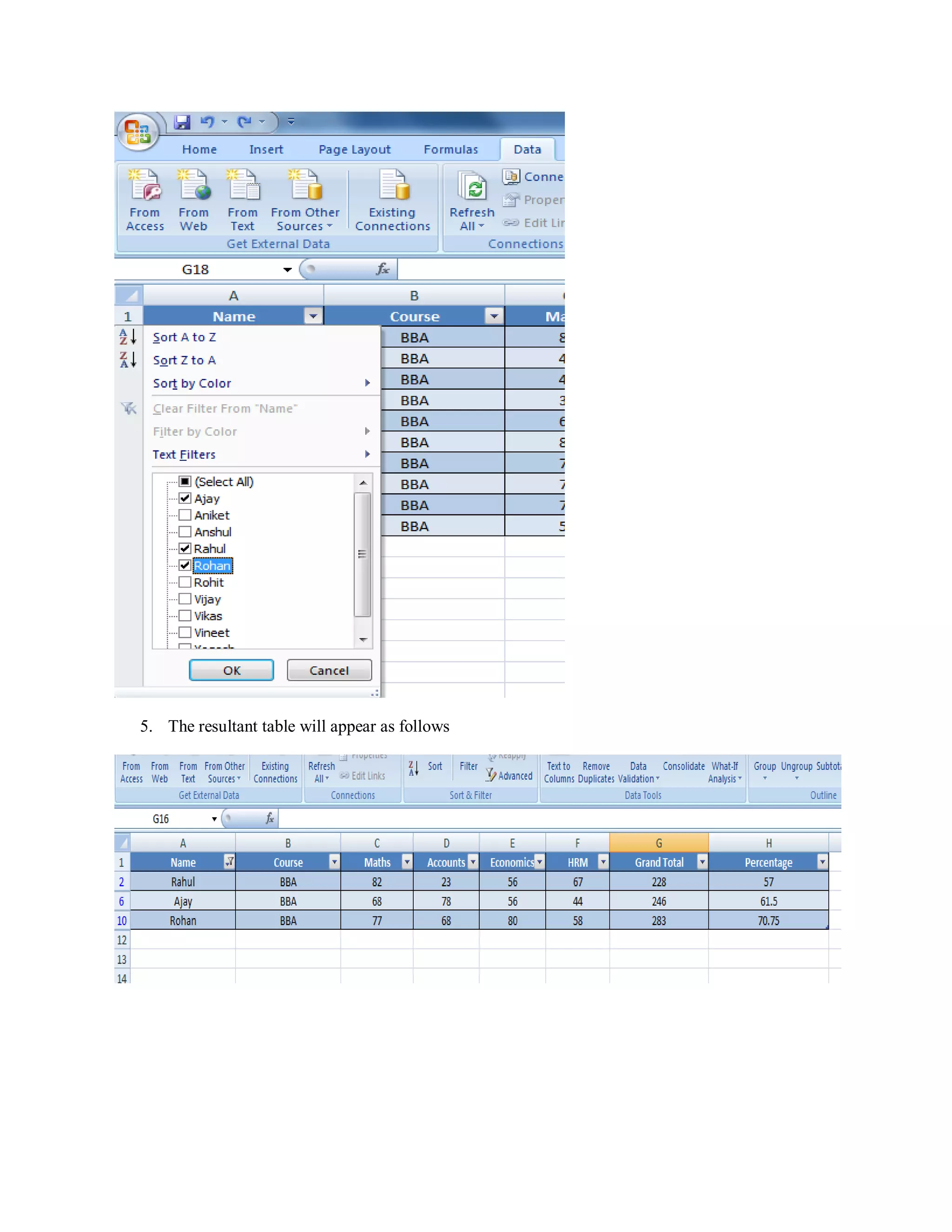Click the From Text import icon
The height and width of the screenshot is (1232, 952).
pos(243,185)
